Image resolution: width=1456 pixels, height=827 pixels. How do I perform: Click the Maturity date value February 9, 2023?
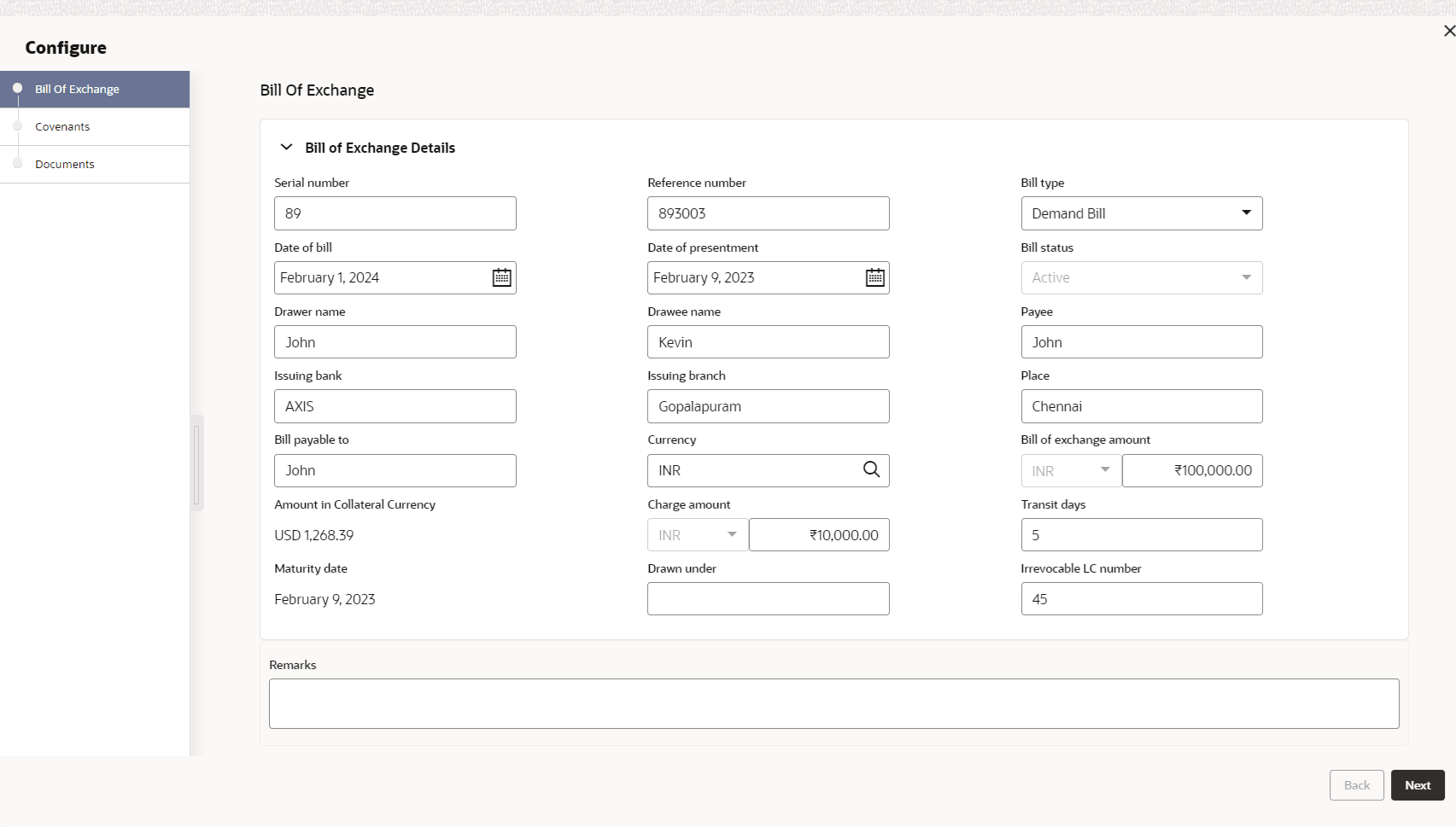(x=325, y=599)
